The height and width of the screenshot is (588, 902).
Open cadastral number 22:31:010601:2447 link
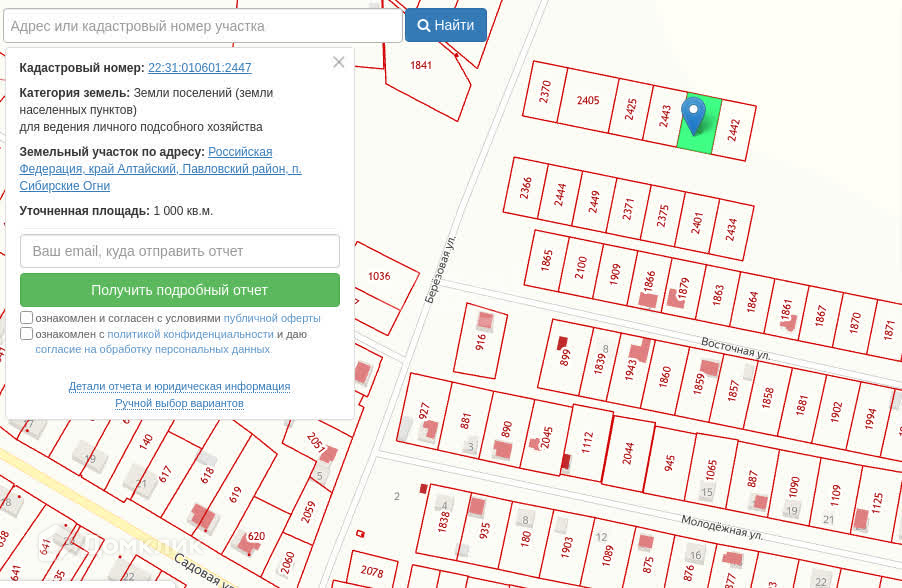(x=200, y=67)
